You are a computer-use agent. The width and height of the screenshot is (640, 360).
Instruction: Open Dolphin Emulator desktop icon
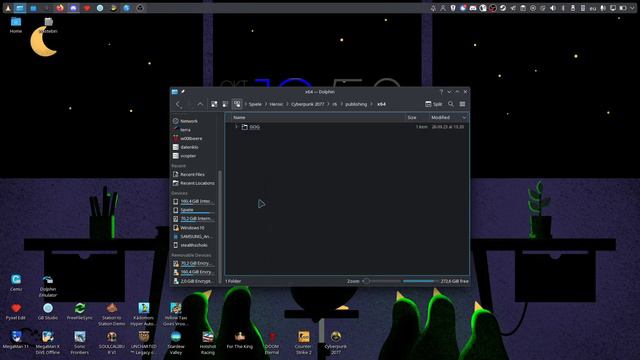[48, 286]
